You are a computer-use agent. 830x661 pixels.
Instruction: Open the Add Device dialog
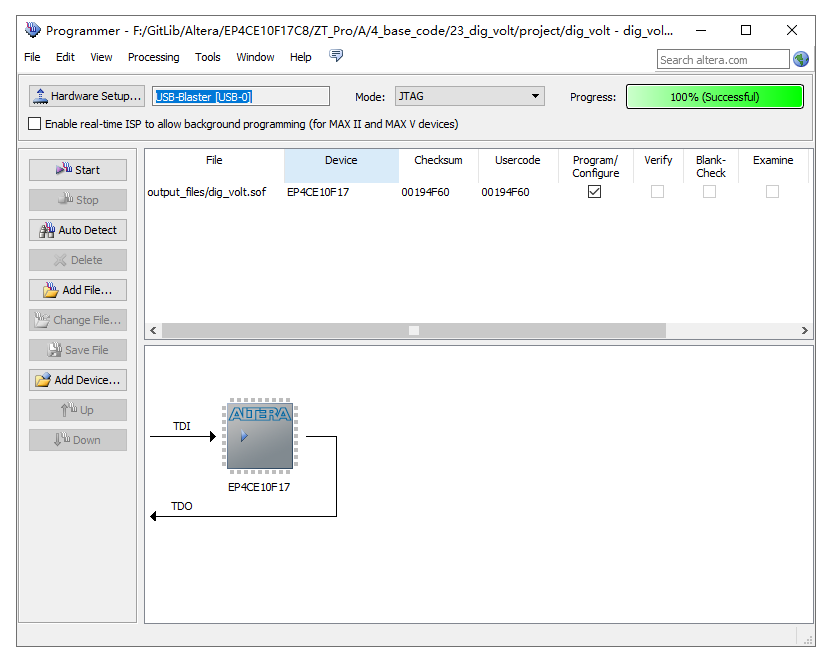pos(78,380)
